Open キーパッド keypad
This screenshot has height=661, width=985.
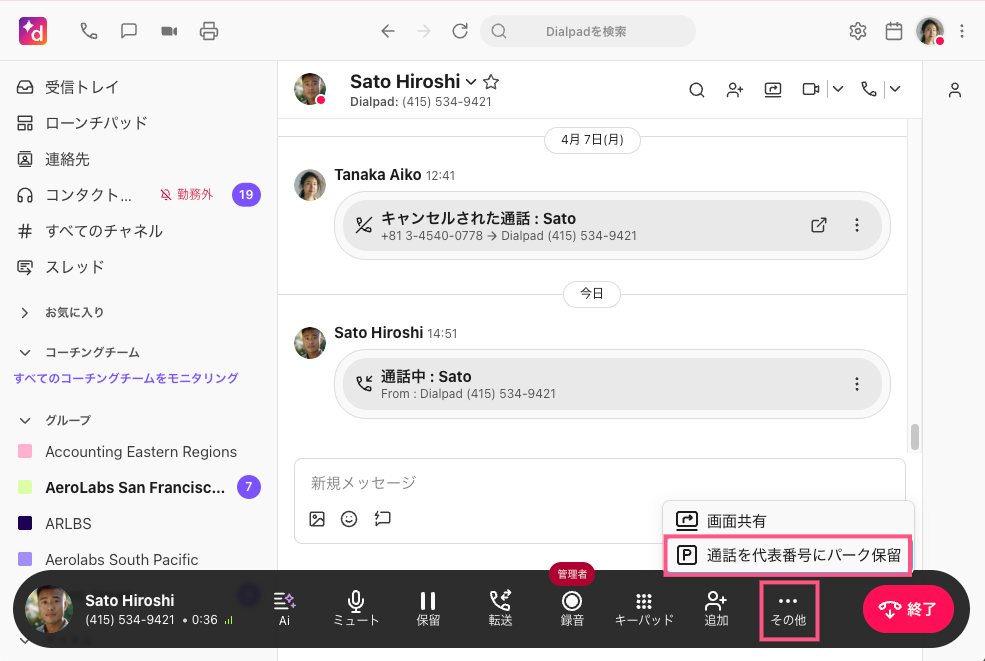point(644,608)
